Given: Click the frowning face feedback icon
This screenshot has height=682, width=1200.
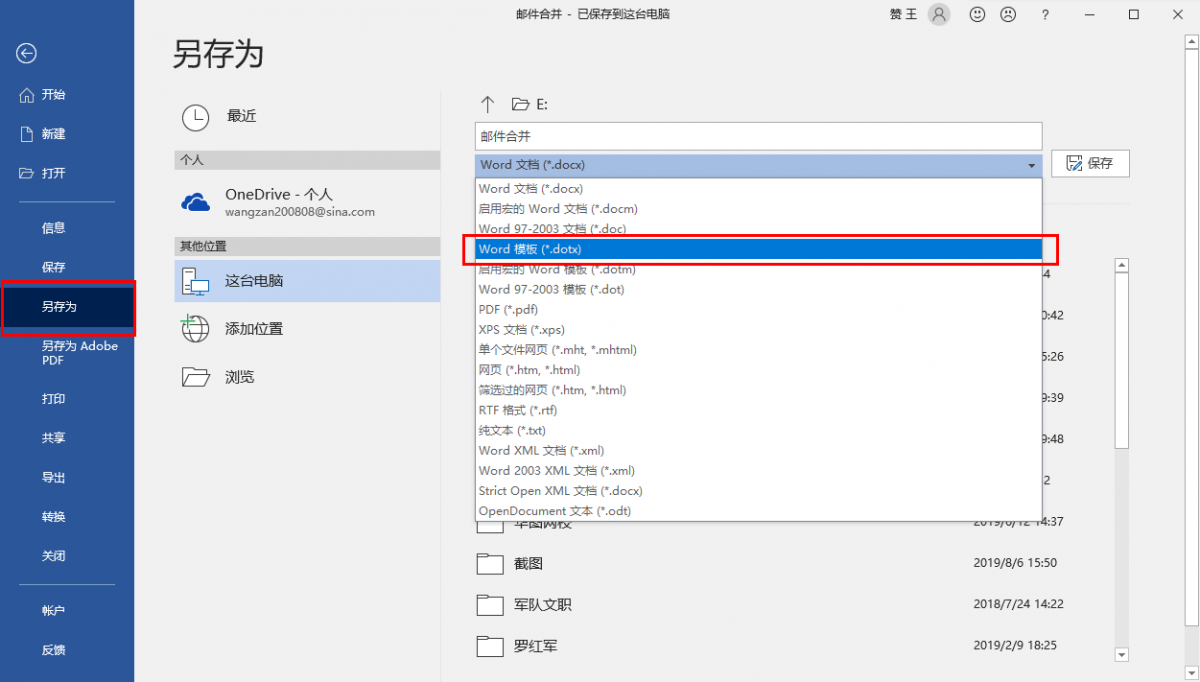Looking at the screenshot, I should tap(1008, 14).
